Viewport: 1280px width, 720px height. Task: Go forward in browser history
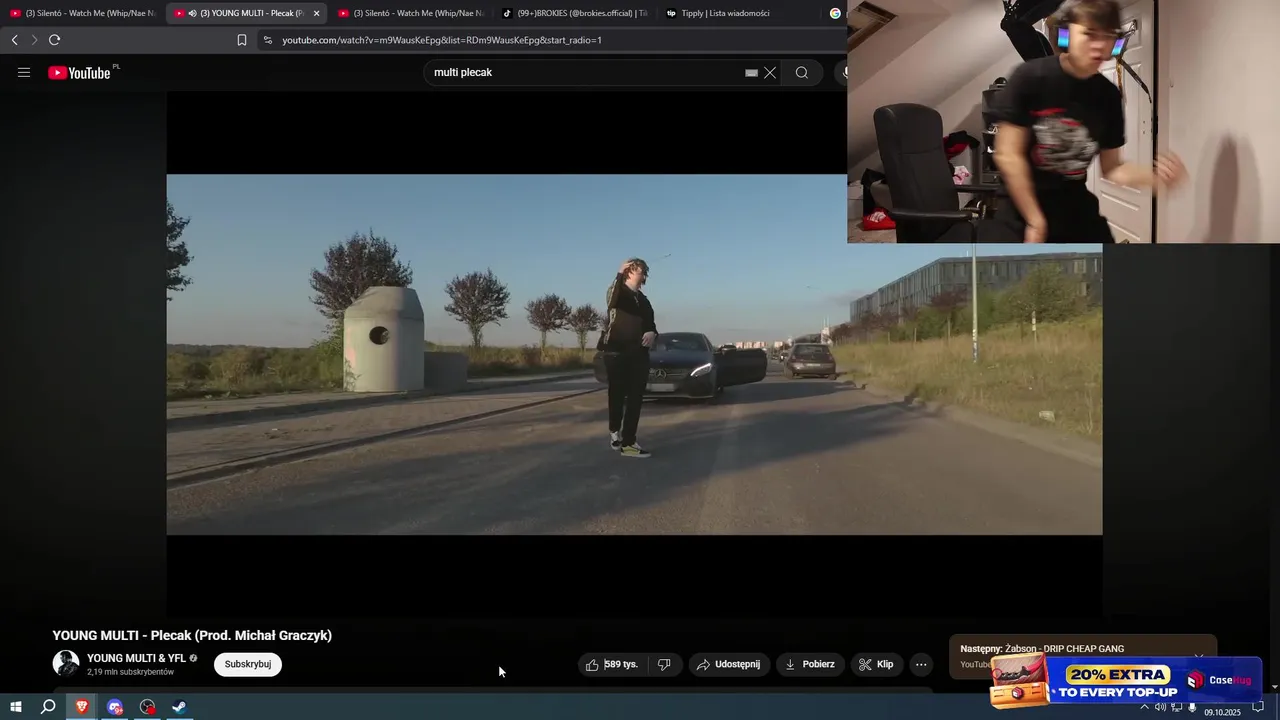34,40
